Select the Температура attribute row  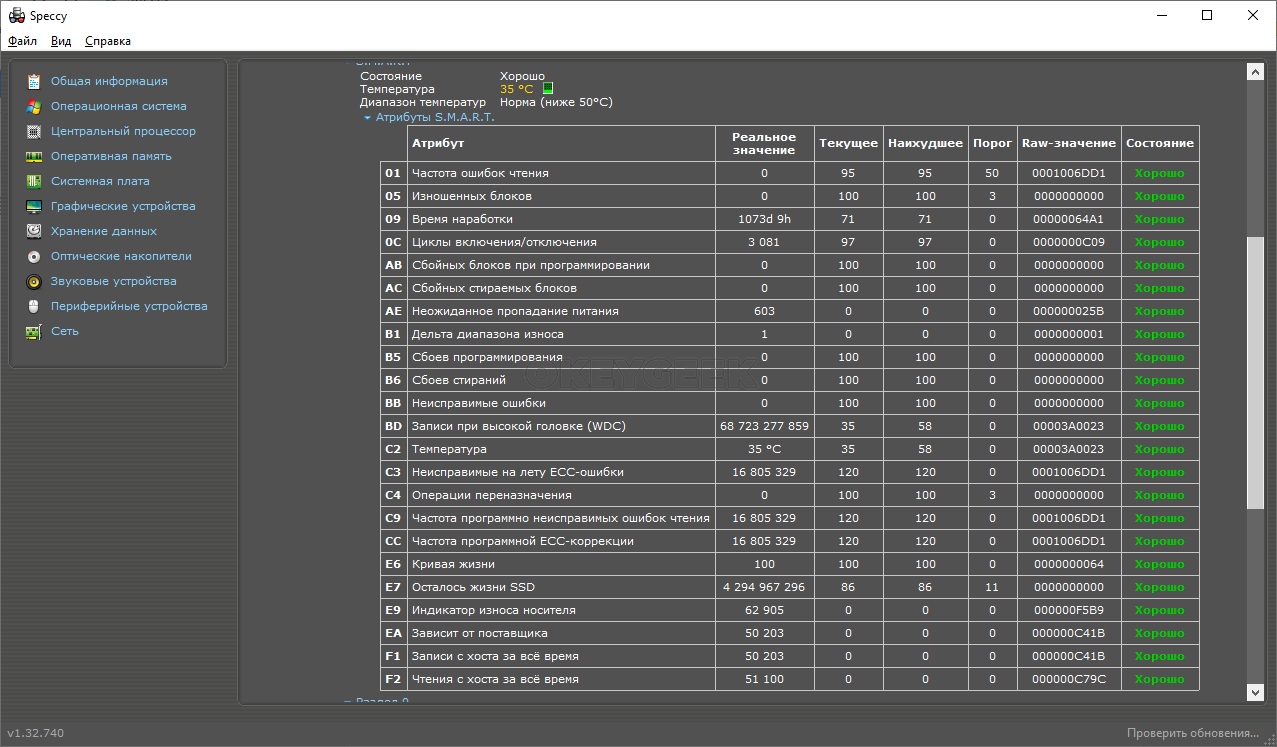coord(560,449)
